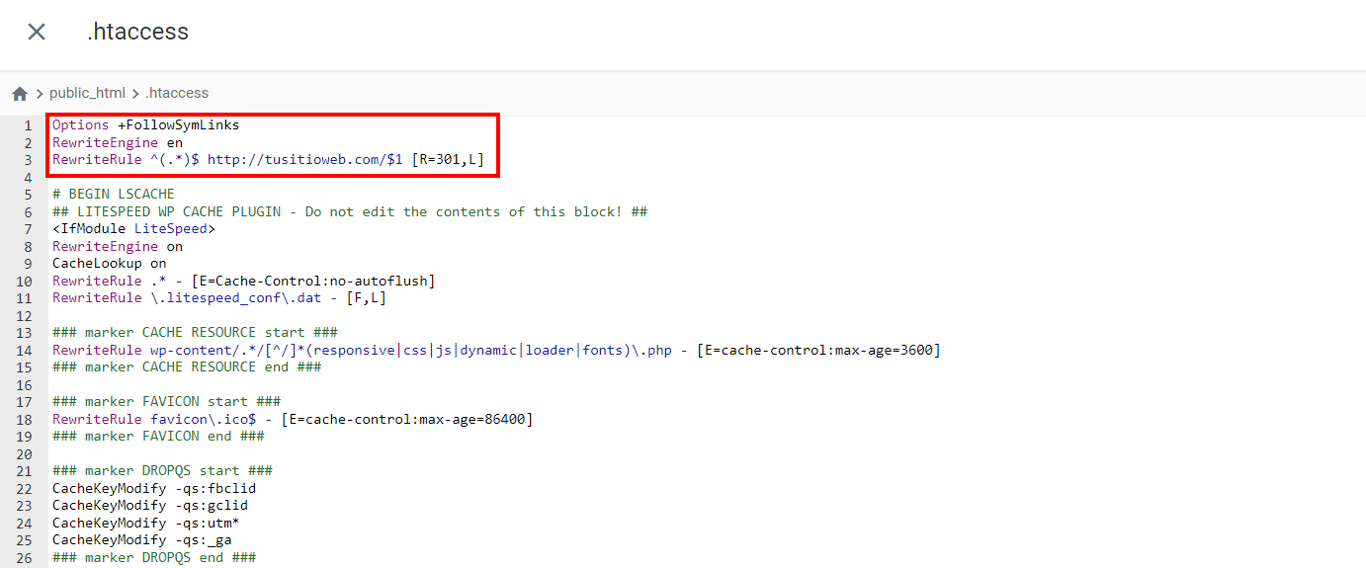1366x568 pixels.
Task: Click 'marker CACHE RESOURCE end' comment
Action: click(x=187, y=367)
